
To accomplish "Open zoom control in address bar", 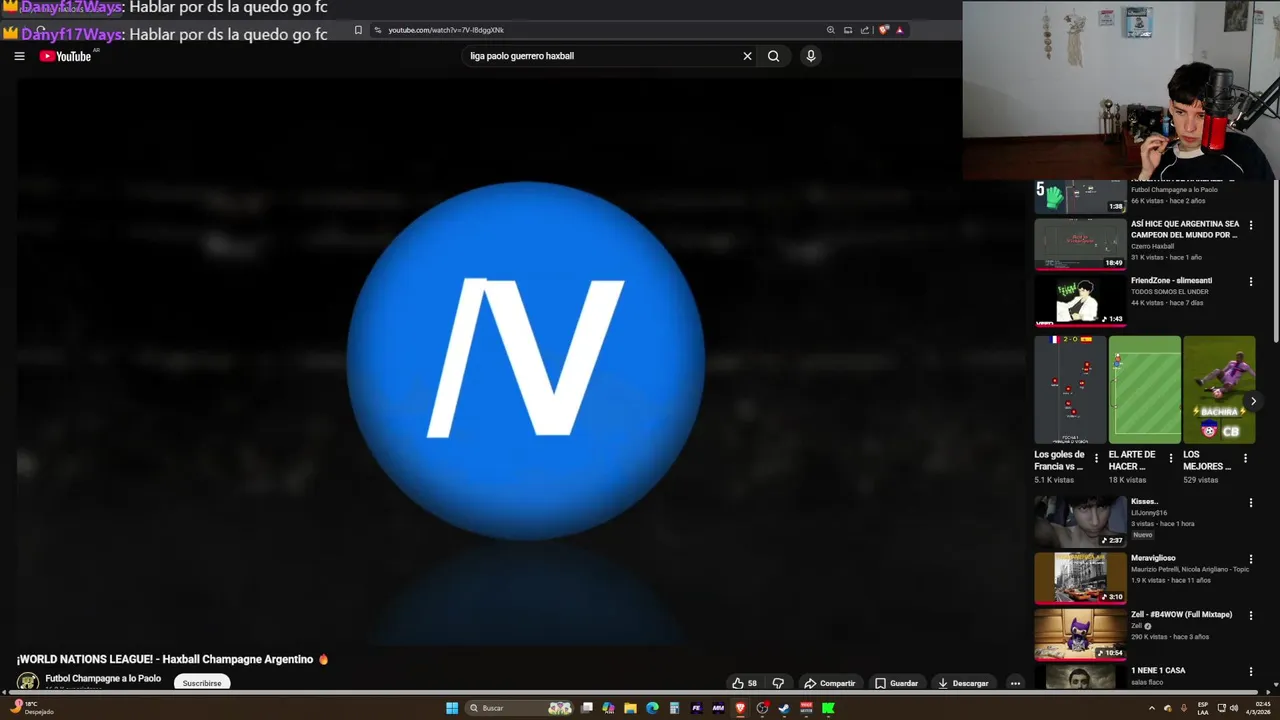I will point(830,30).
